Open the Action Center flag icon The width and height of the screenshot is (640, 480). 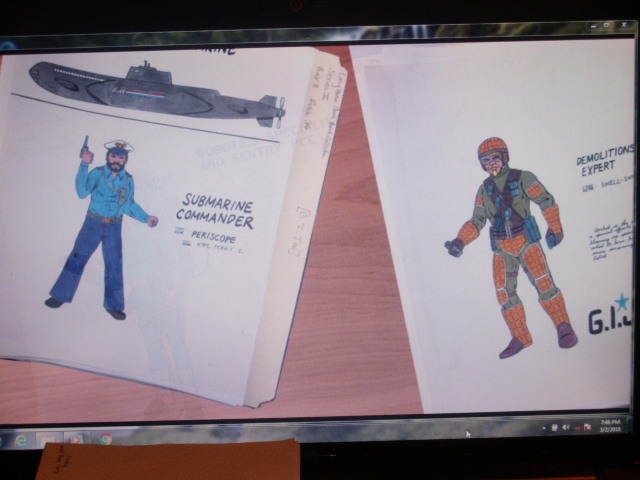tap(589, 428)
